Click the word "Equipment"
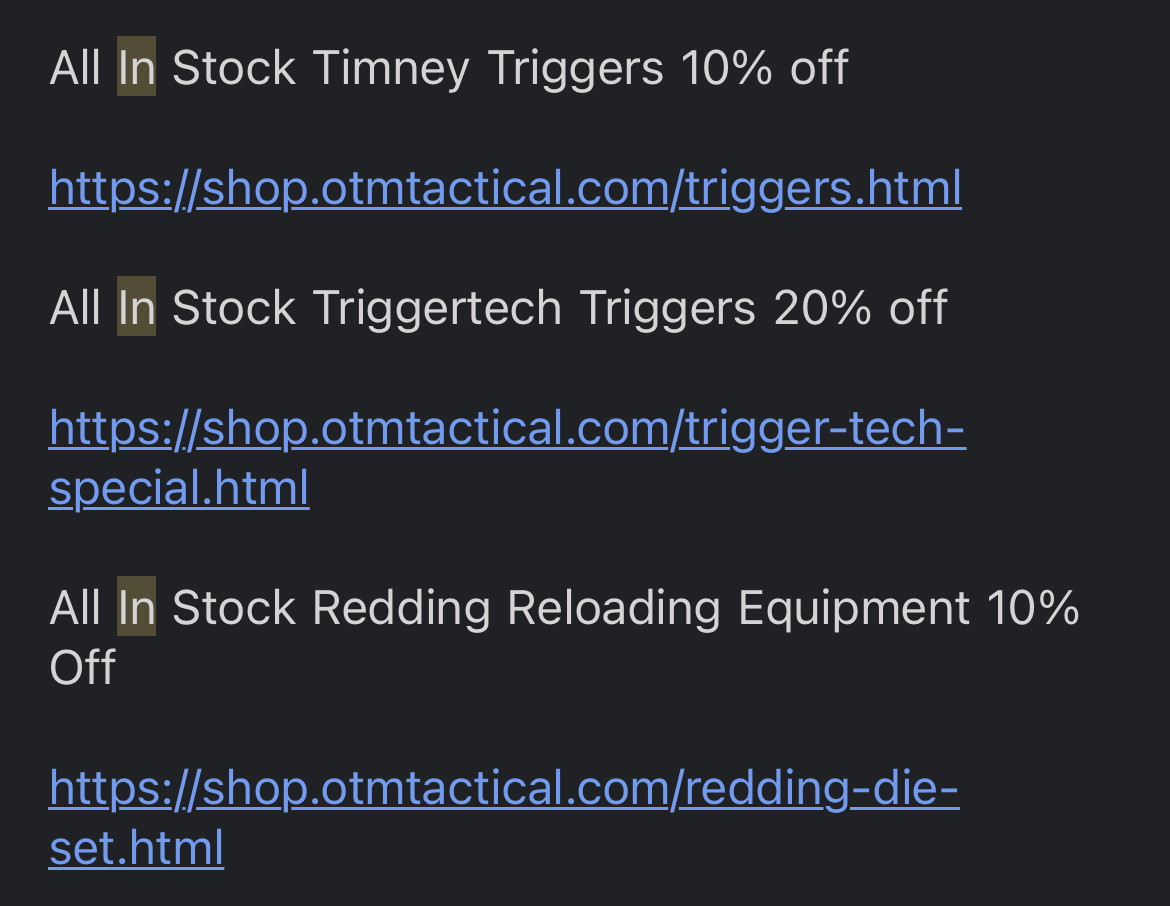1170x906 pixels. [854, 607]
